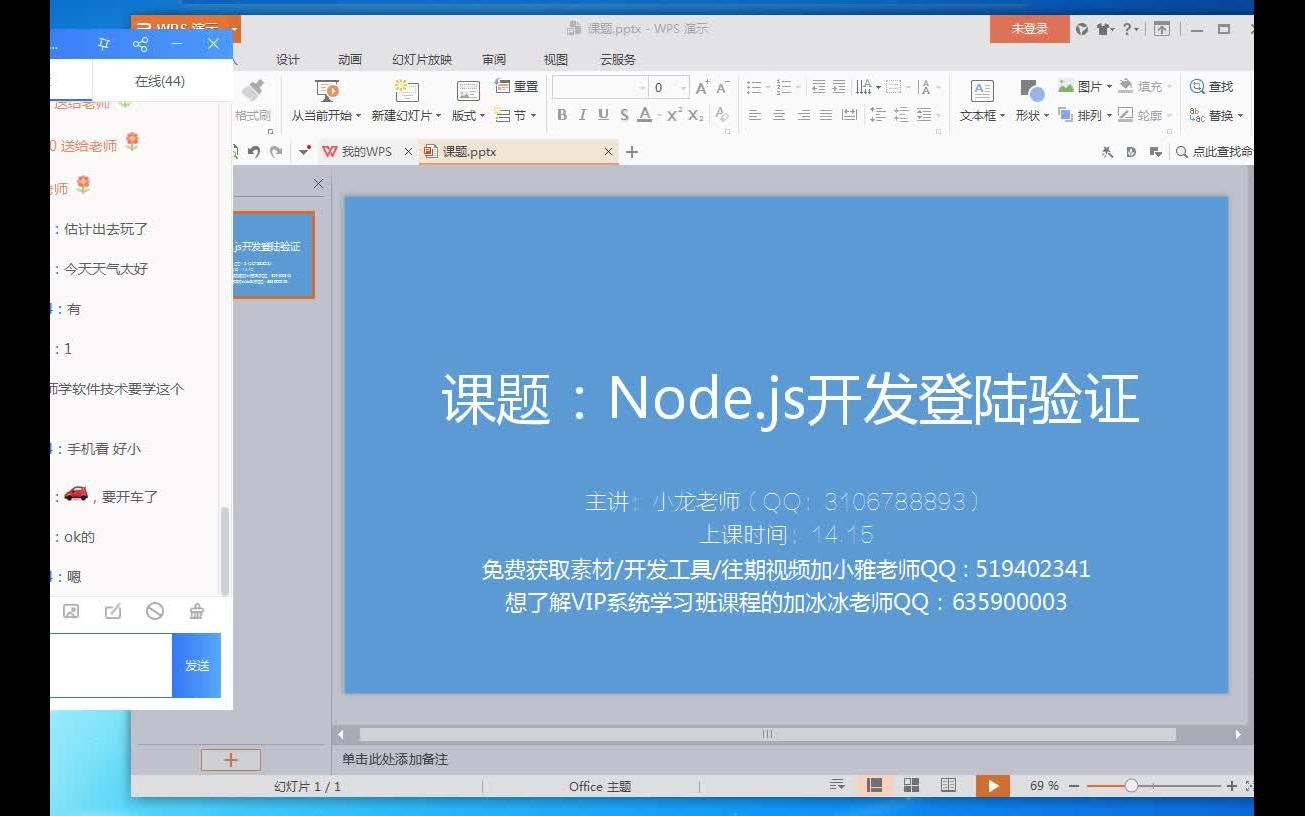Click the Reset (重置) button
The width and height of the screenshot is (1305, 816).
click(x=516, y=87)
